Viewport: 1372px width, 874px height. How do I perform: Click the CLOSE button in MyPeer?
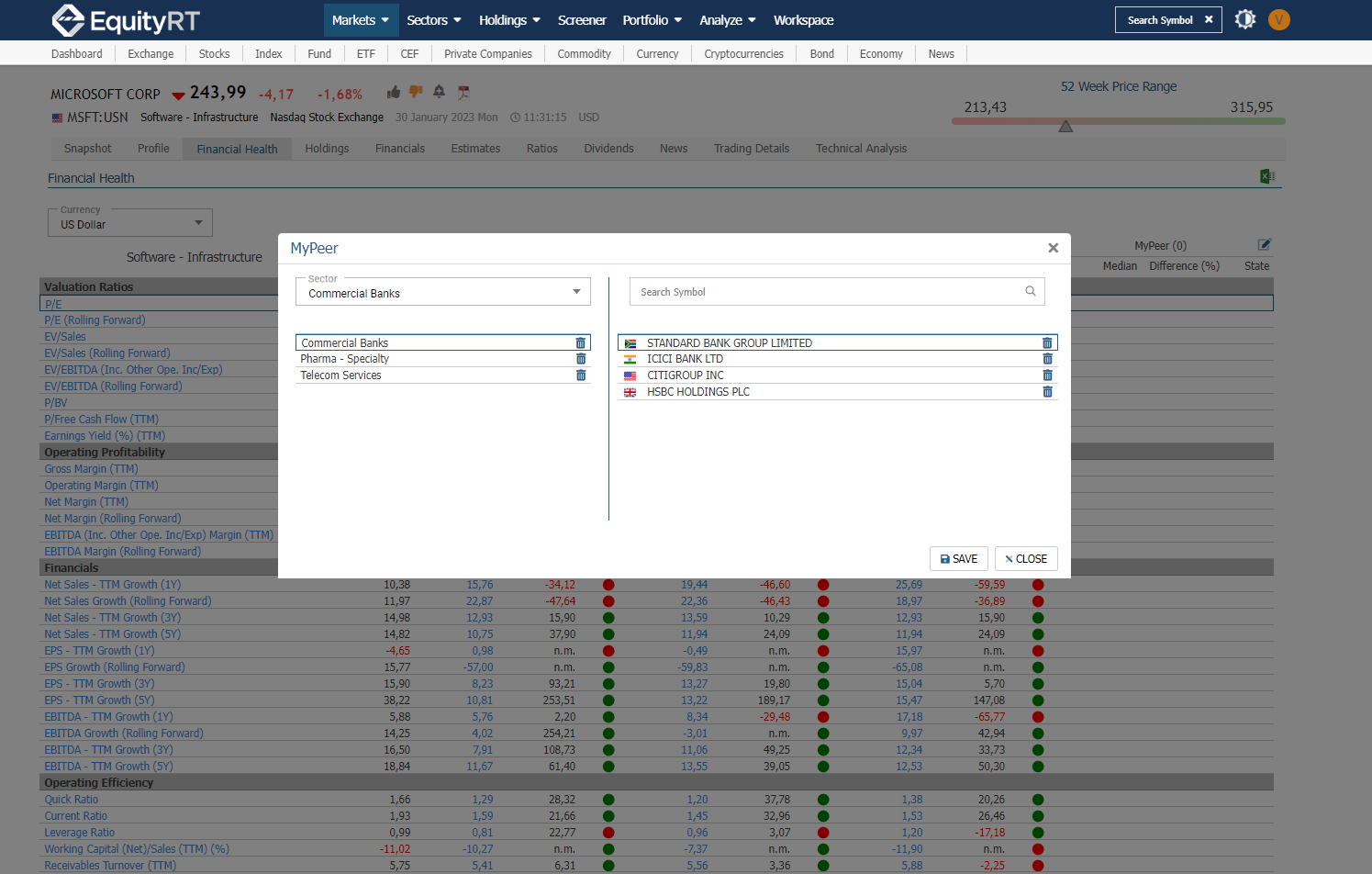point(1026,558)
